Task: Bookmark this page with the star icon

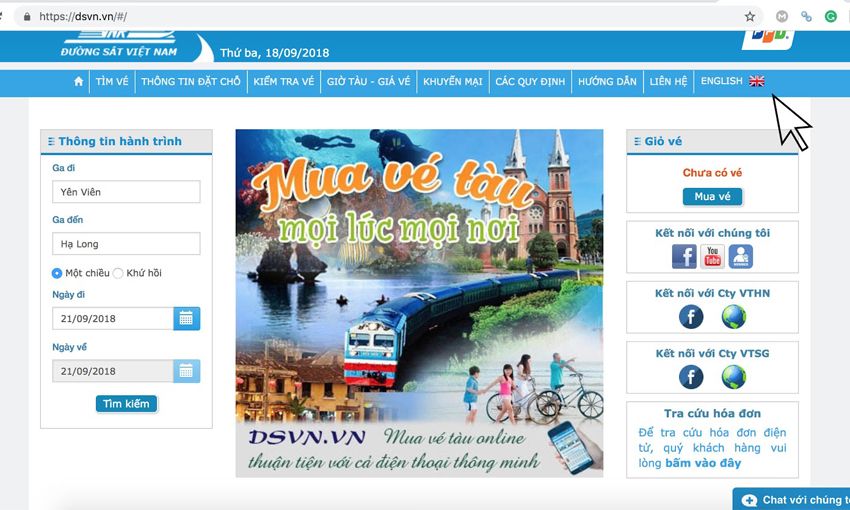Action: (750, 16)
